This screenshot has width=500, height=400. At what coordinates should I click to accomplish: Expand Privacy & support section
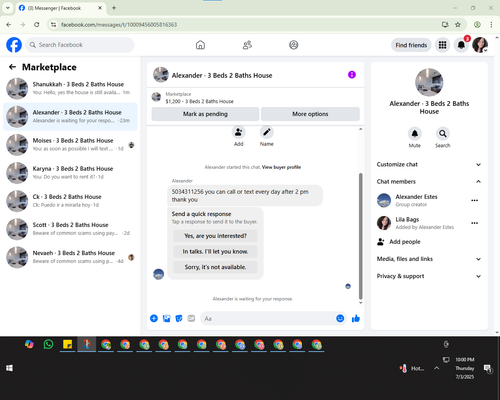[429, 276]
